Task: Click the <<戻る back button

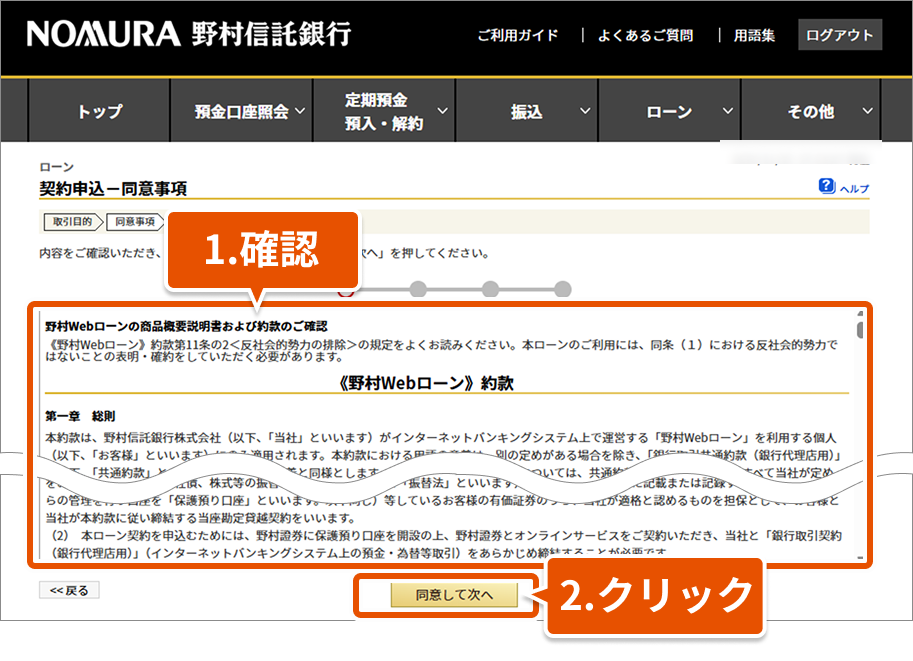Action: 69,590
